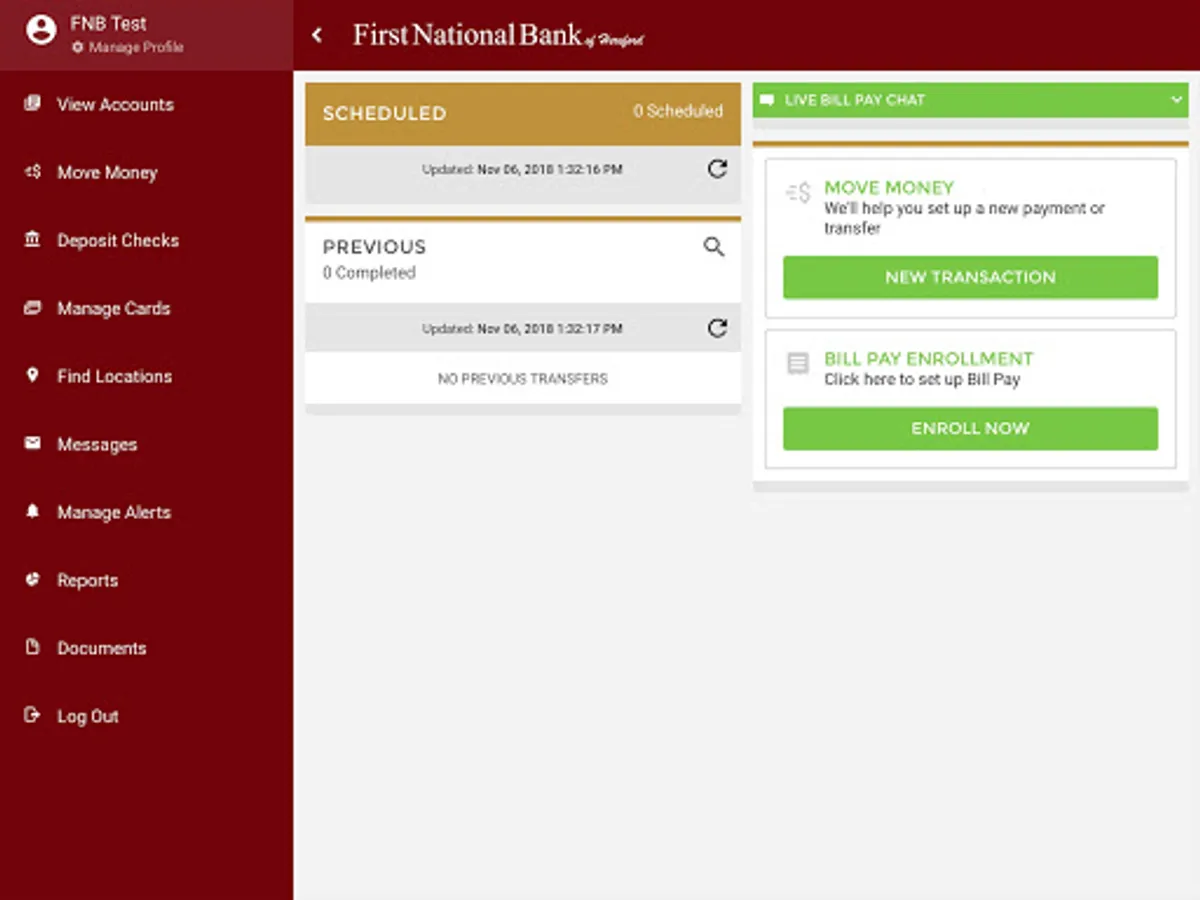Click the Find Locations pin icon
The image size is (1200, 900).
pyautogui.click(x=33, y=375)
